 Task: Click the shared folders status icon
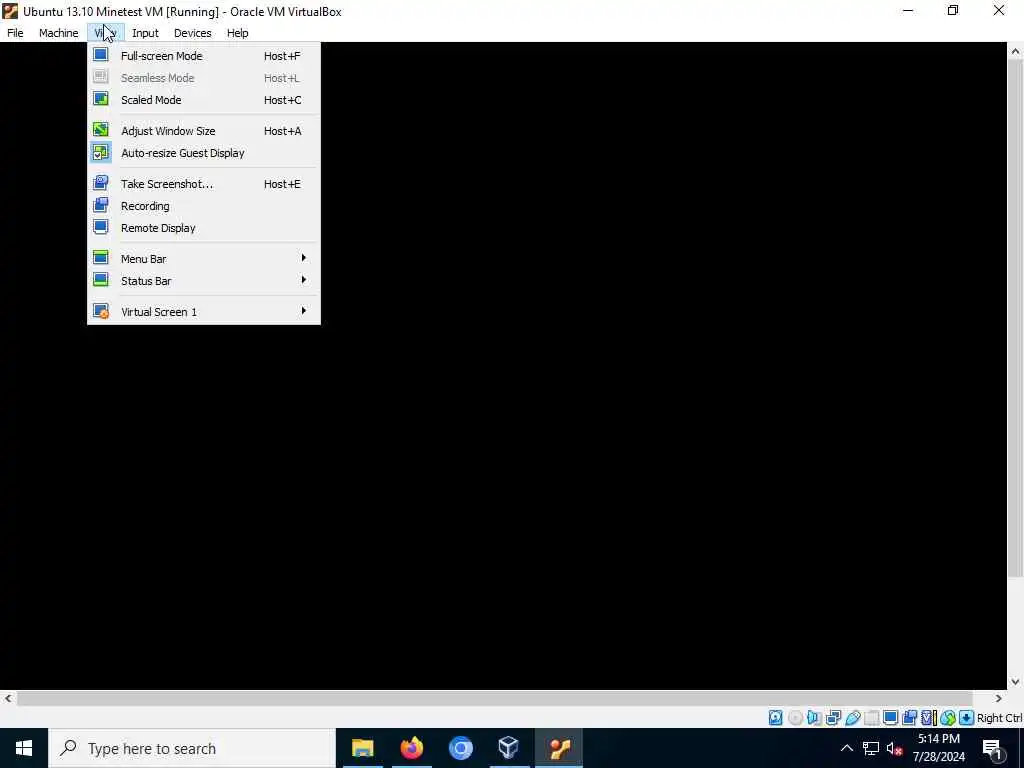point(871,718)
